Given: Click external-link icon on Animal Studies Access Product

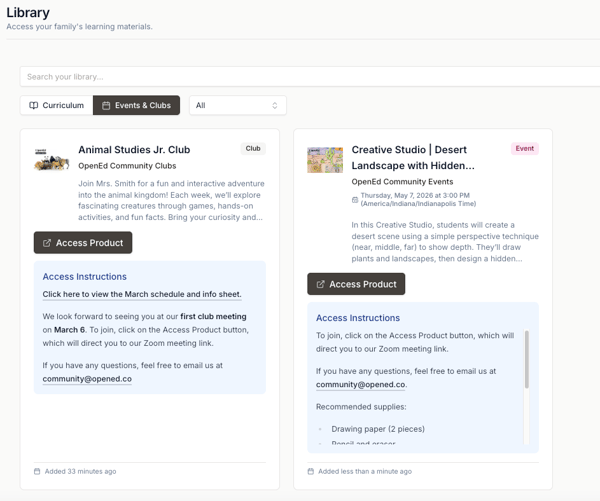Looking at the screenshot, I should click(47, 243).
